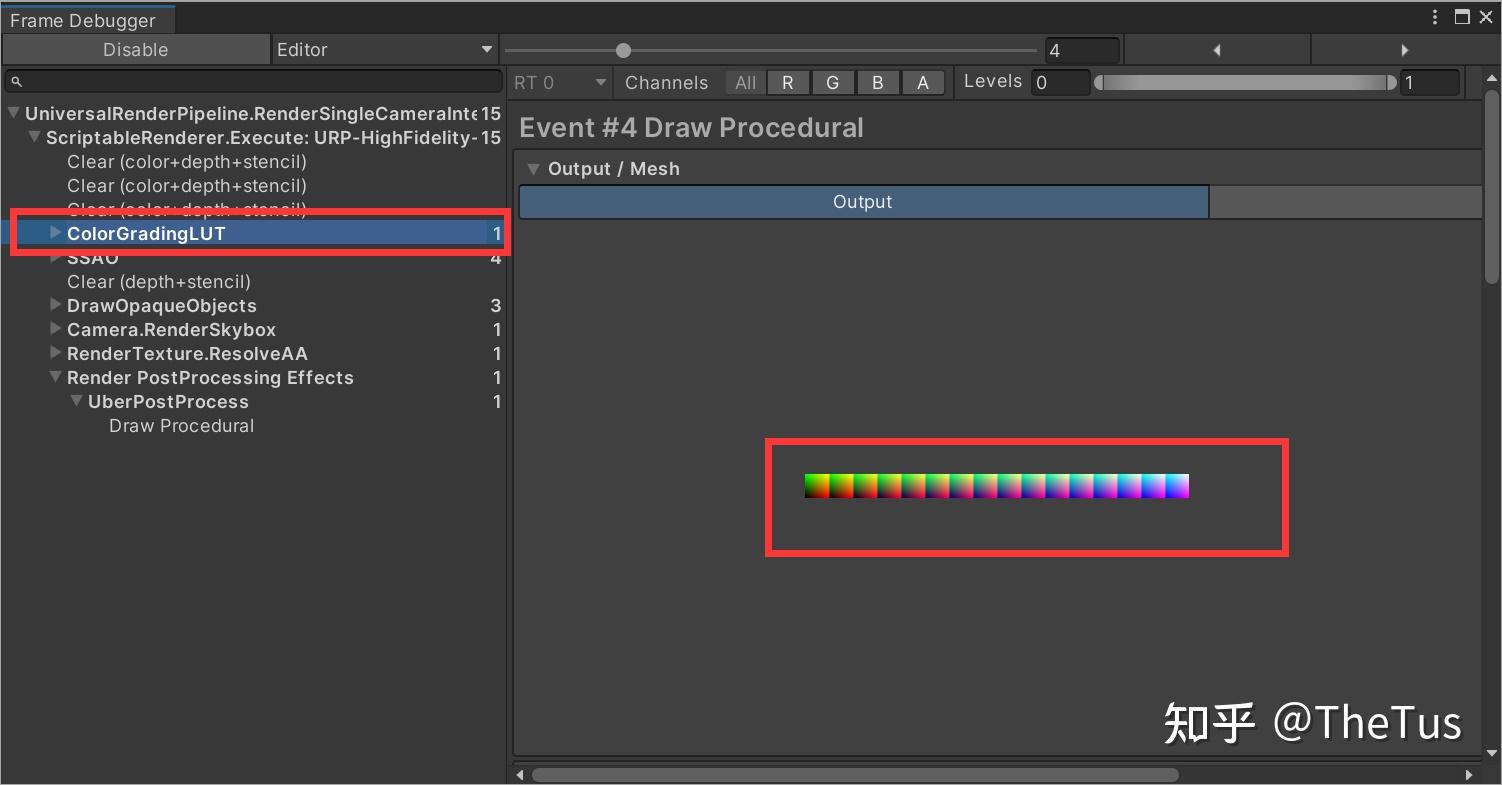Click the previous event navigation arrow
Screen dimensions: 1502x785
pos(1216,49)
